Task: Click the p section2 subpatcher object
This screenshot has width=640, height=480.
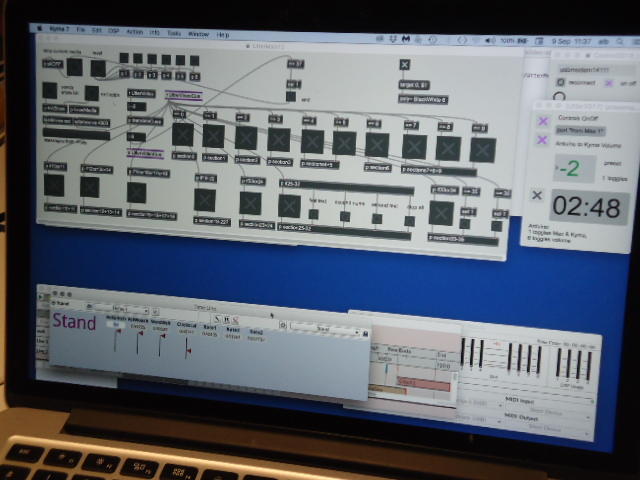Action: pos(247,160)
